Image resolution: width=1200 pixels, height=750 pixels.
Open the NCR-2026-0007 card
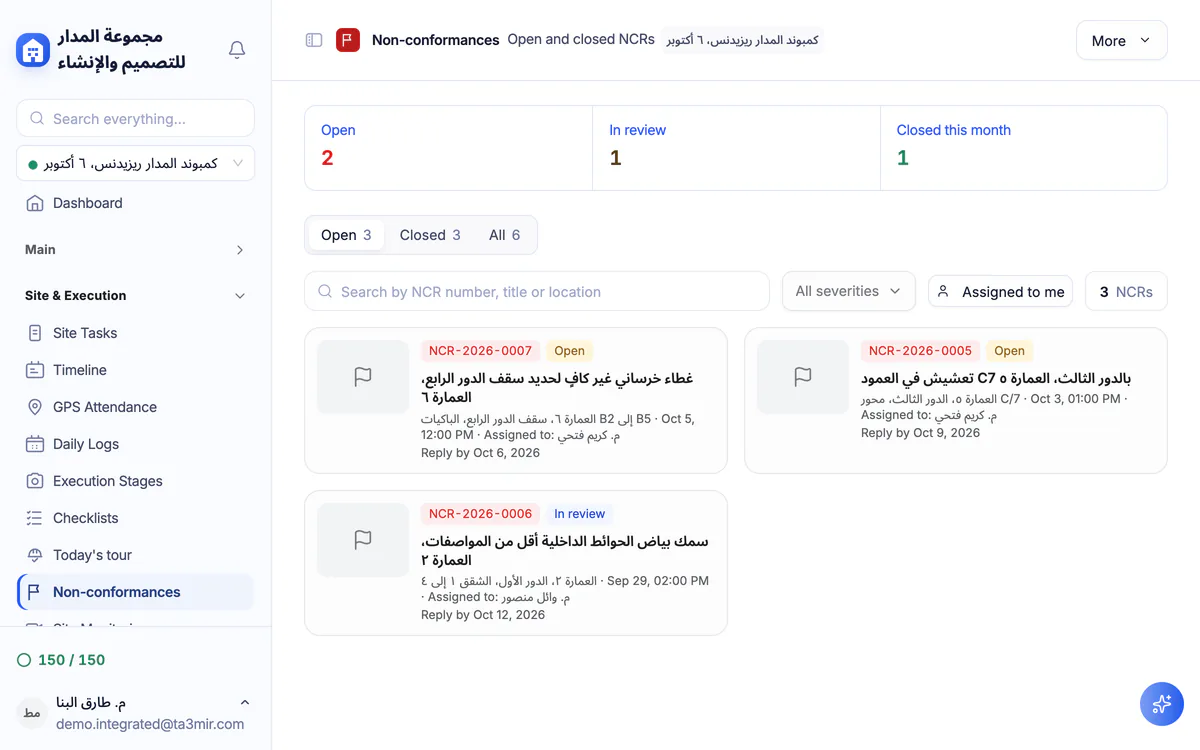click(516, 400)
